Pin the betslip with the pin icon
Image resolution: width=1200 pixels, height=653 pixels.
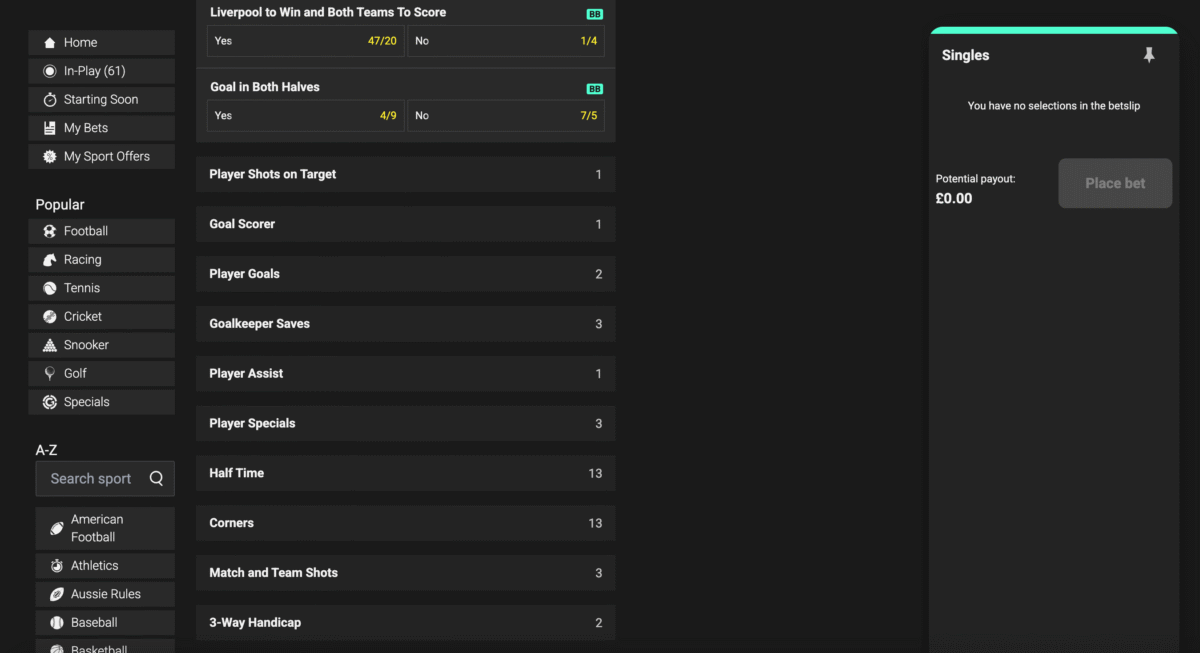[1149, 55]
